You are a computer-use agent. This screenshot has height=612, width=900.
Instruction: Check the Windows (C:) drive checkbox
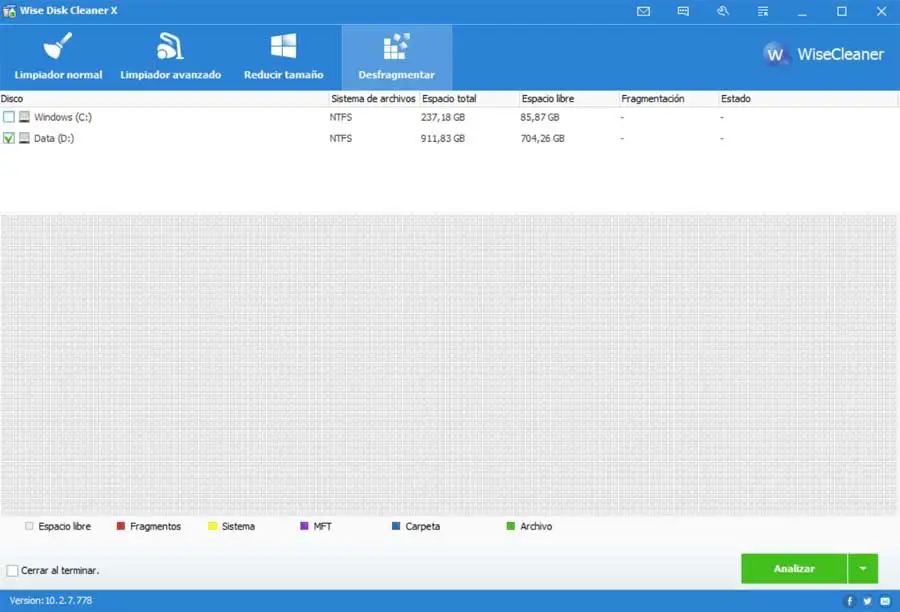pos(9,117)
